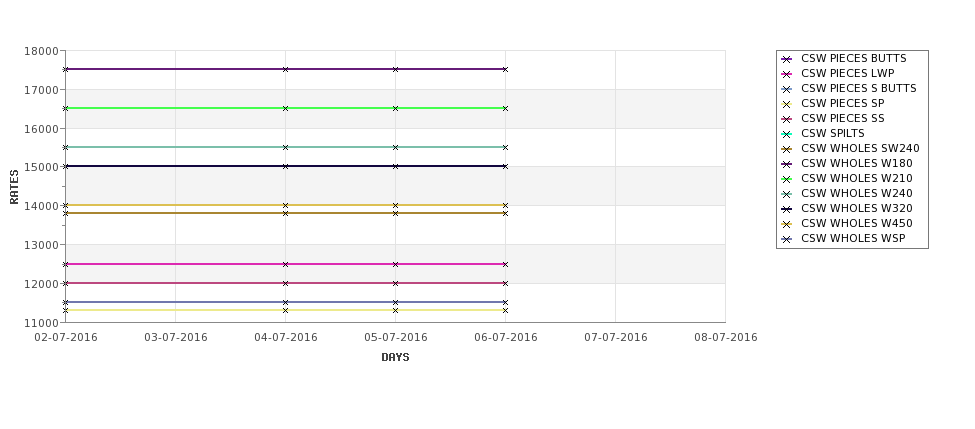Click the CSW PIECES LWP legend marker
975x429 pixels.
click(x=787, y=74)
